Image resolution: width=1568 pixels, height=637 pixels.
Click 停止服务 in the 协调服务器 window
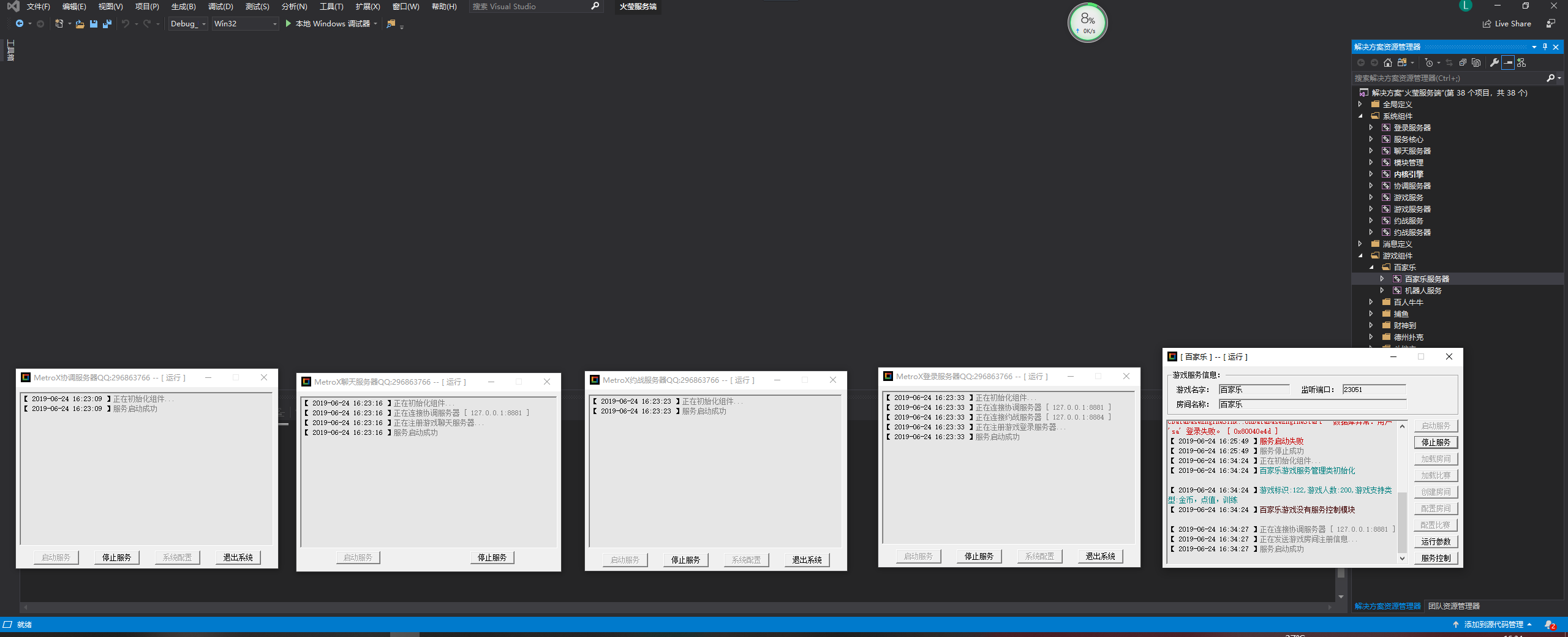click(x=116, y=557)
